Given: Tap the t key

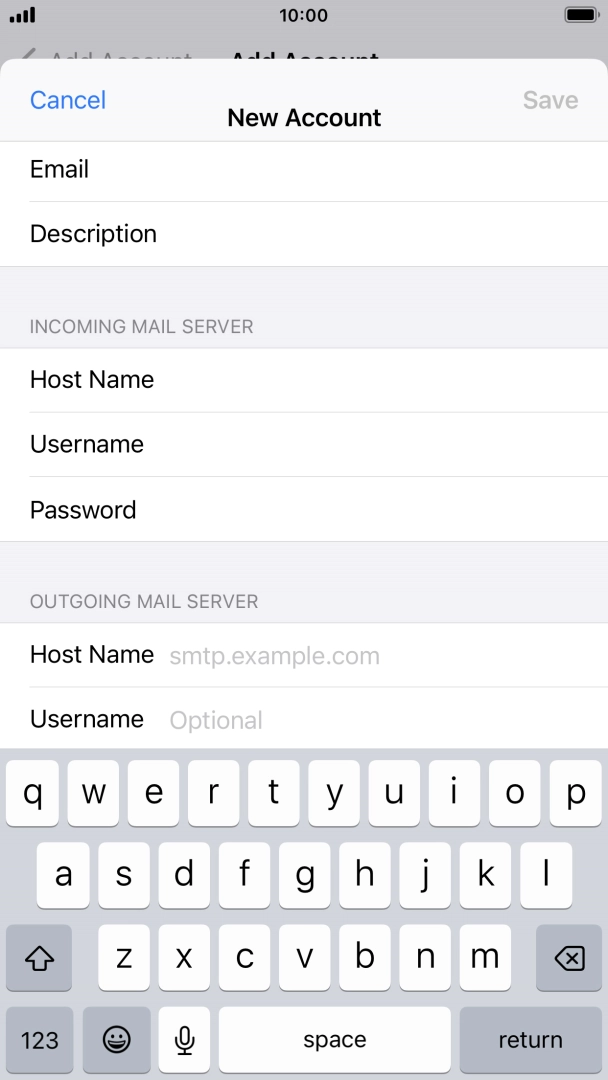Looking at the screenshot, I should pos(274,793).
